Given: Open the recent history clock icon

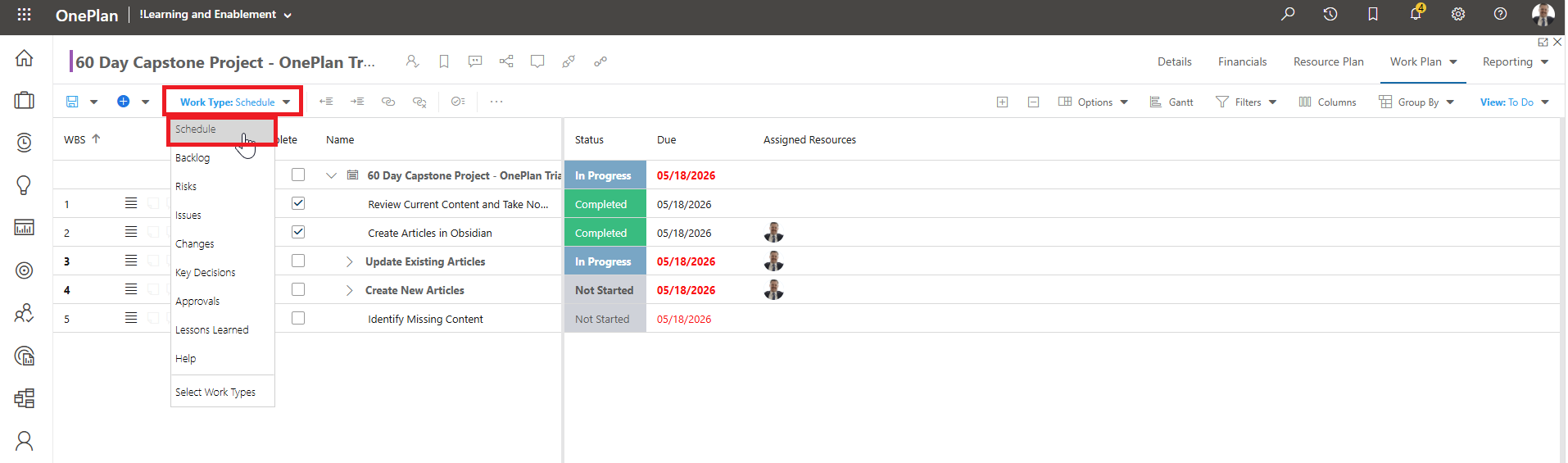Looking at the screenshot, I should pyautogui.click(x=1330, y=14).
